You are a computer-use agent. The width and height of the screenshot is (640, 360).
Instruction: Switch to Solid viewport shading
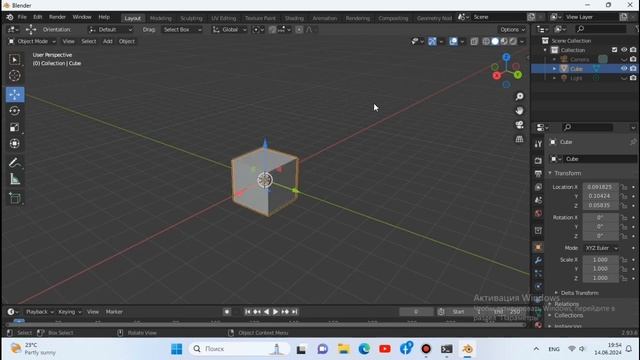point(495,41)
